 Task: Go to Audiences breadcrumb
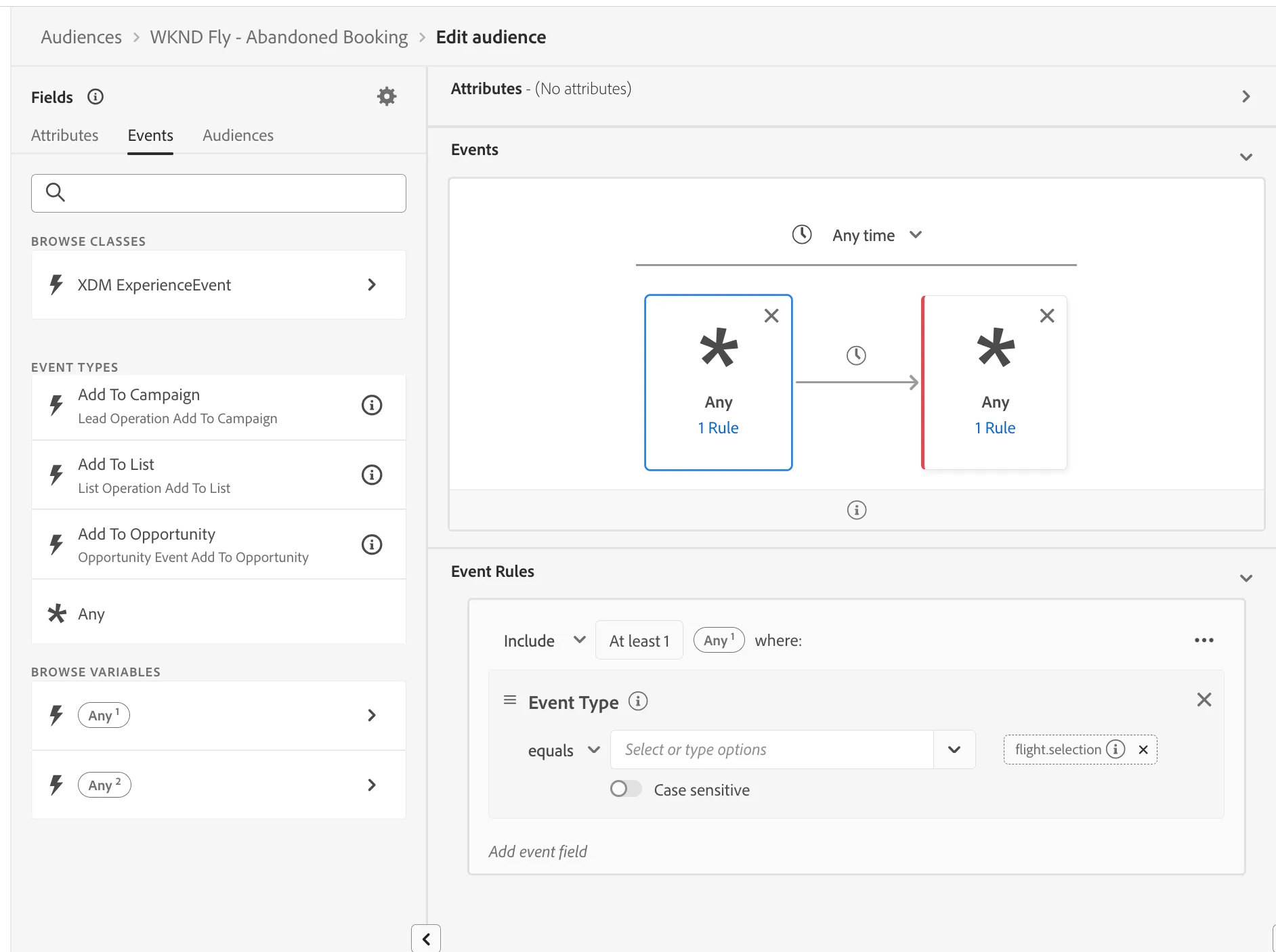pyautogui.click(x=81, y=37)
